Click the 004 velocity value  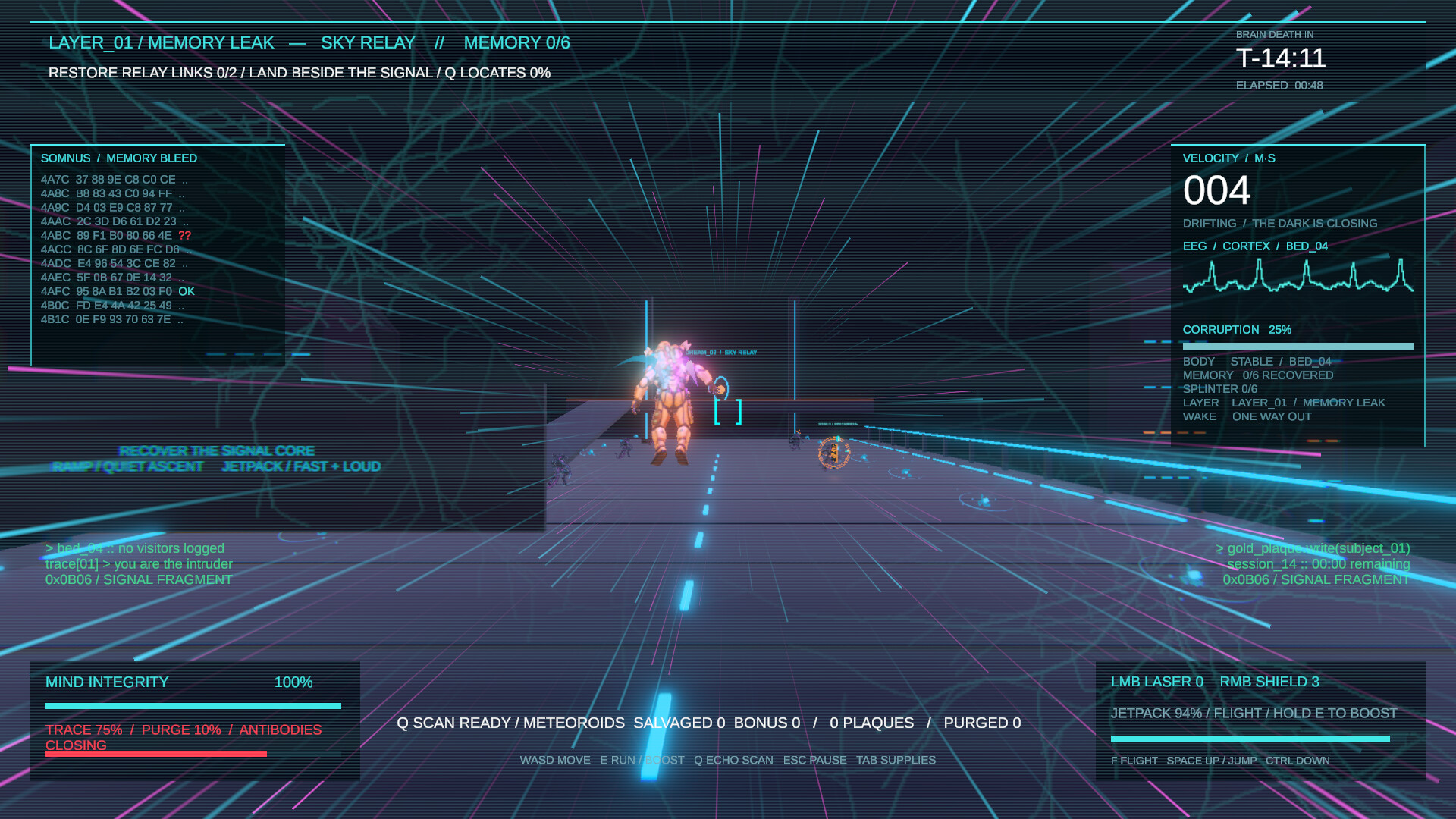1216,190
